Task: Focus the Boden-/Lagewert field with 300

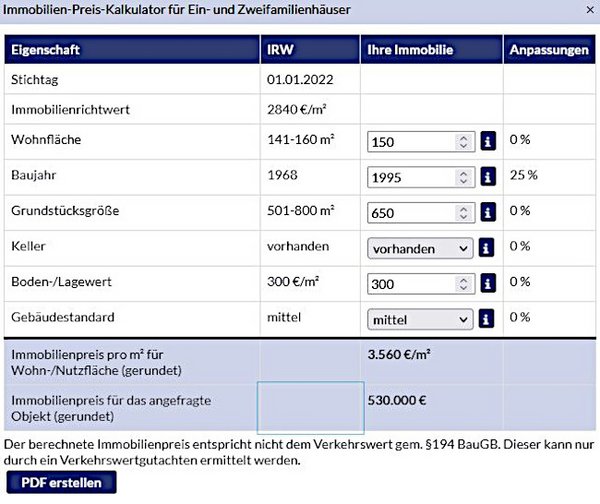Action: coord(421,284)
